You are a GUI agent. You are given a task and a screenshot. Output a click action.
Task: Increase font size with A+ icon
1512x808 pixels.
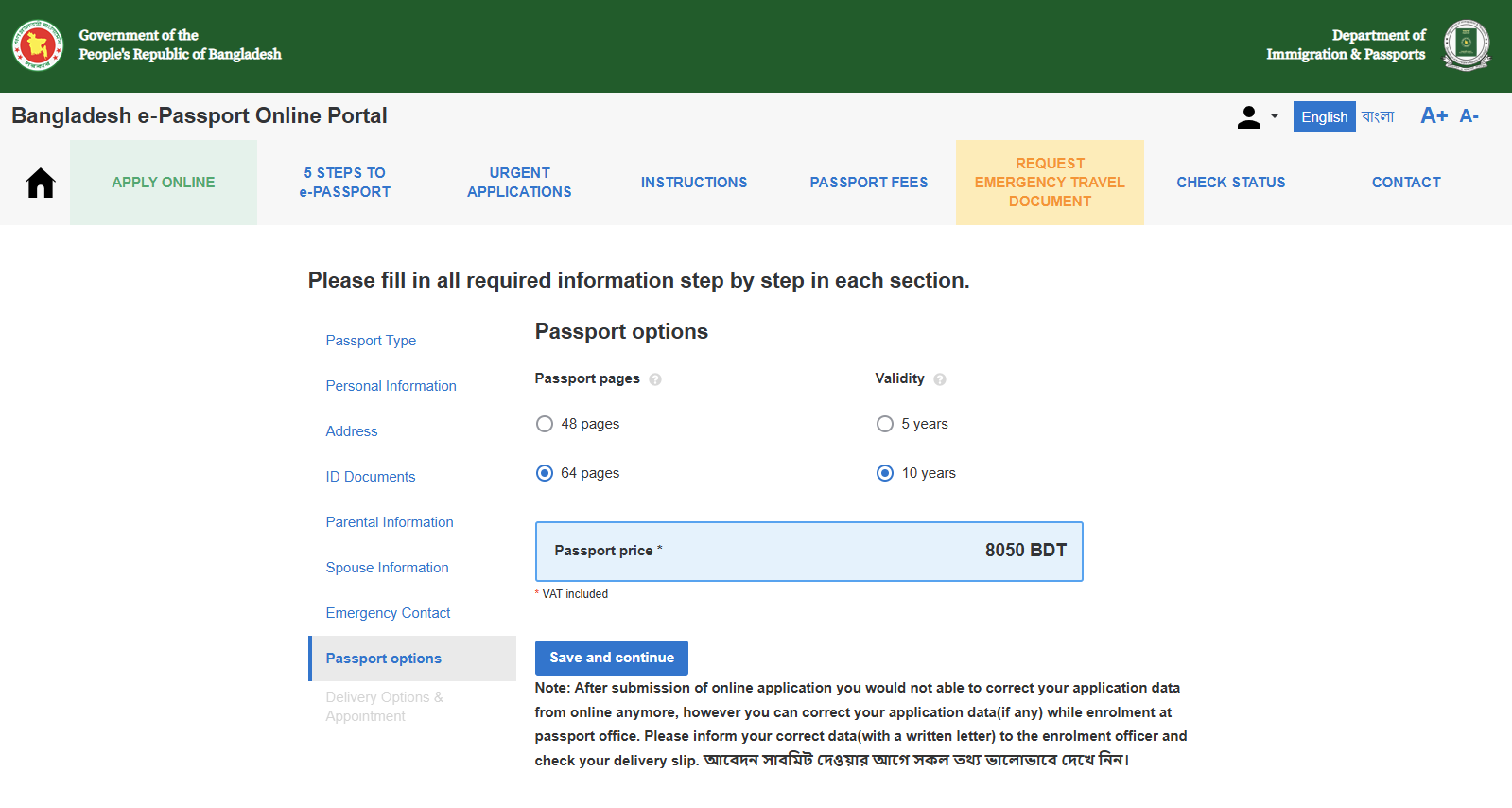pos(1434,115)
